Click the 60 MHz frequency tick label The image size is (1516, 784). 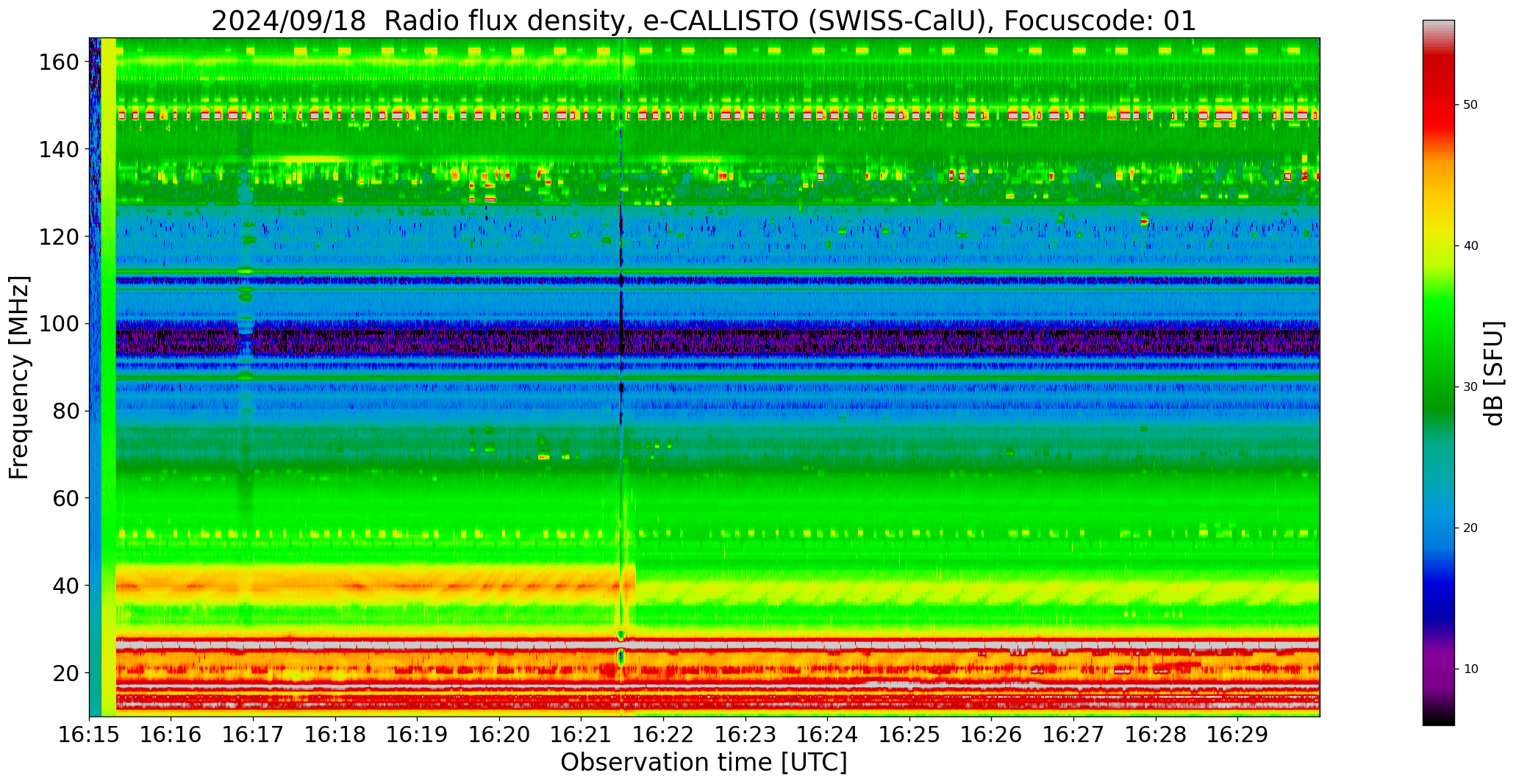click(x=65, y=498)
